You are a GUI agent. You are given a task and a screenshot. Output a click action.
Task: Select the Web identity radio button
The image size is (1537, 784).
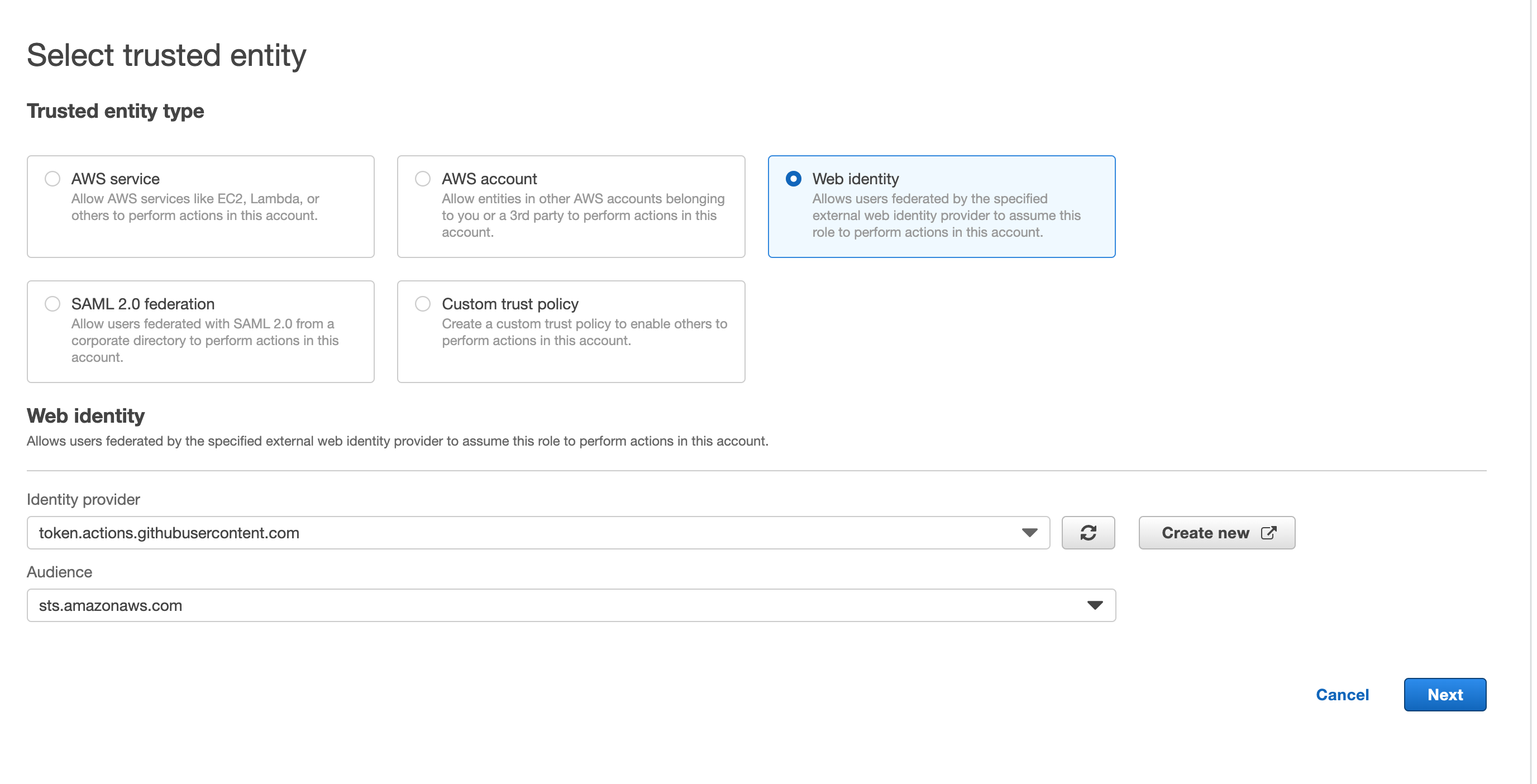click(x=793, y=178)
